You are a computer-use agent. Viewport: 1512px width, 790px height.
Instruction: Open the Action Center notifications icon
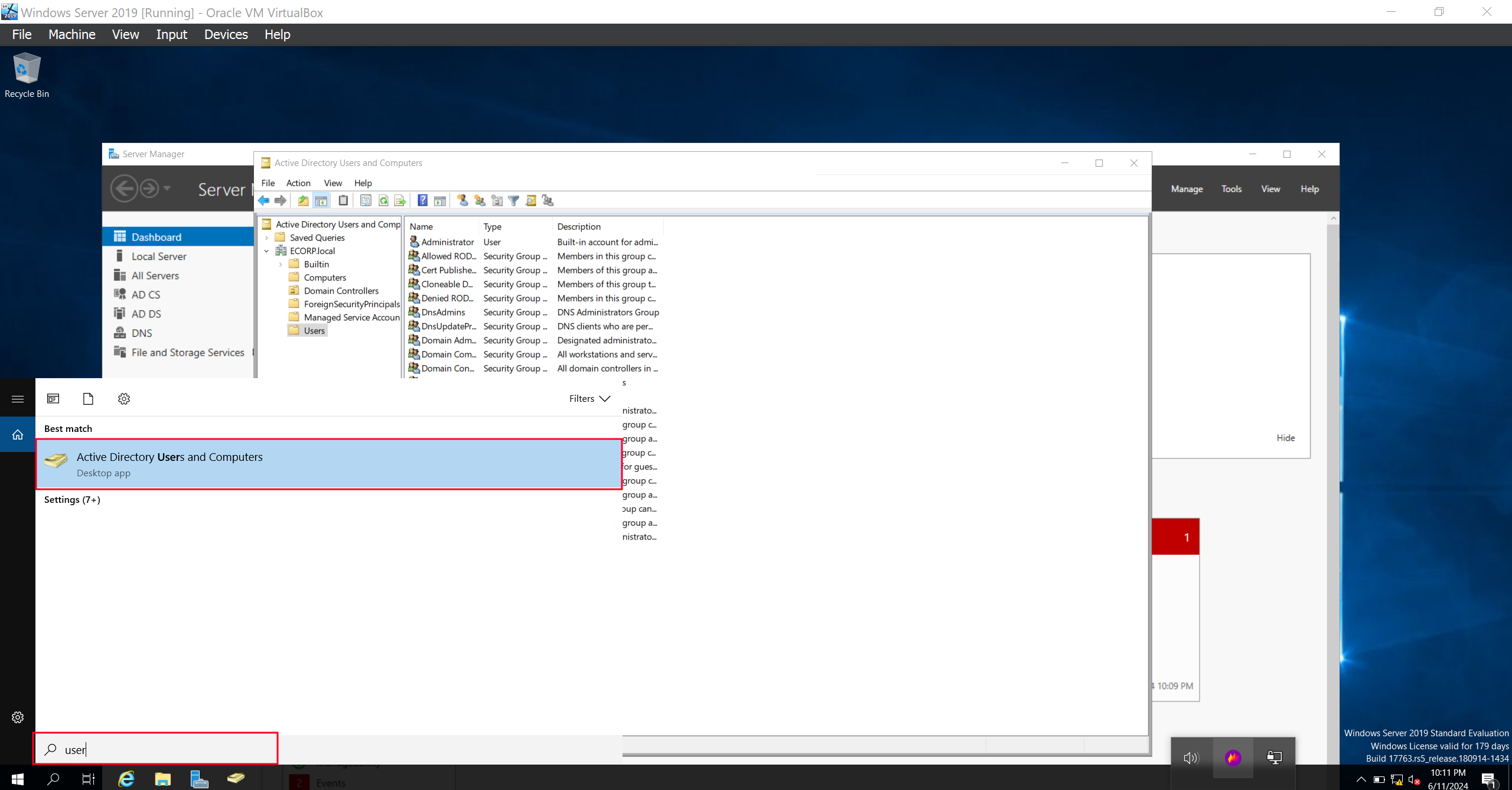[1489, 780]
